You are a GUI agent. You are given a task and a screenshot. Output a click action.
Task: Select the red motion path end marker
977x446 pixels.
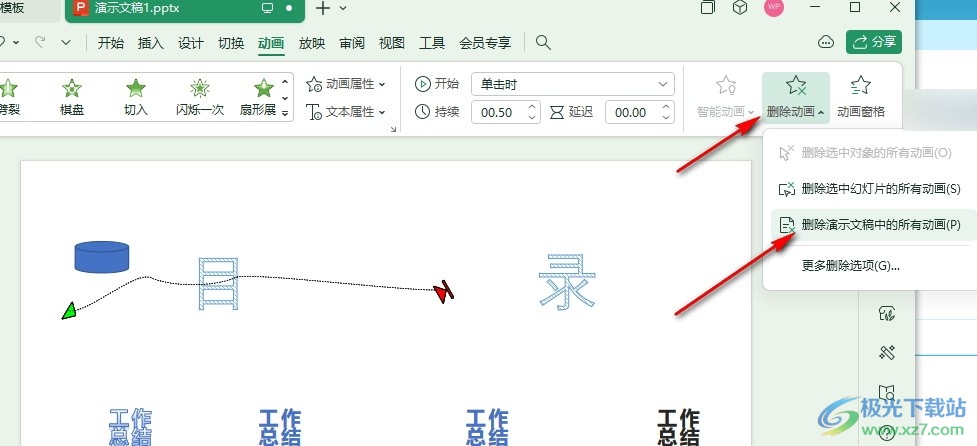(444, 292)
